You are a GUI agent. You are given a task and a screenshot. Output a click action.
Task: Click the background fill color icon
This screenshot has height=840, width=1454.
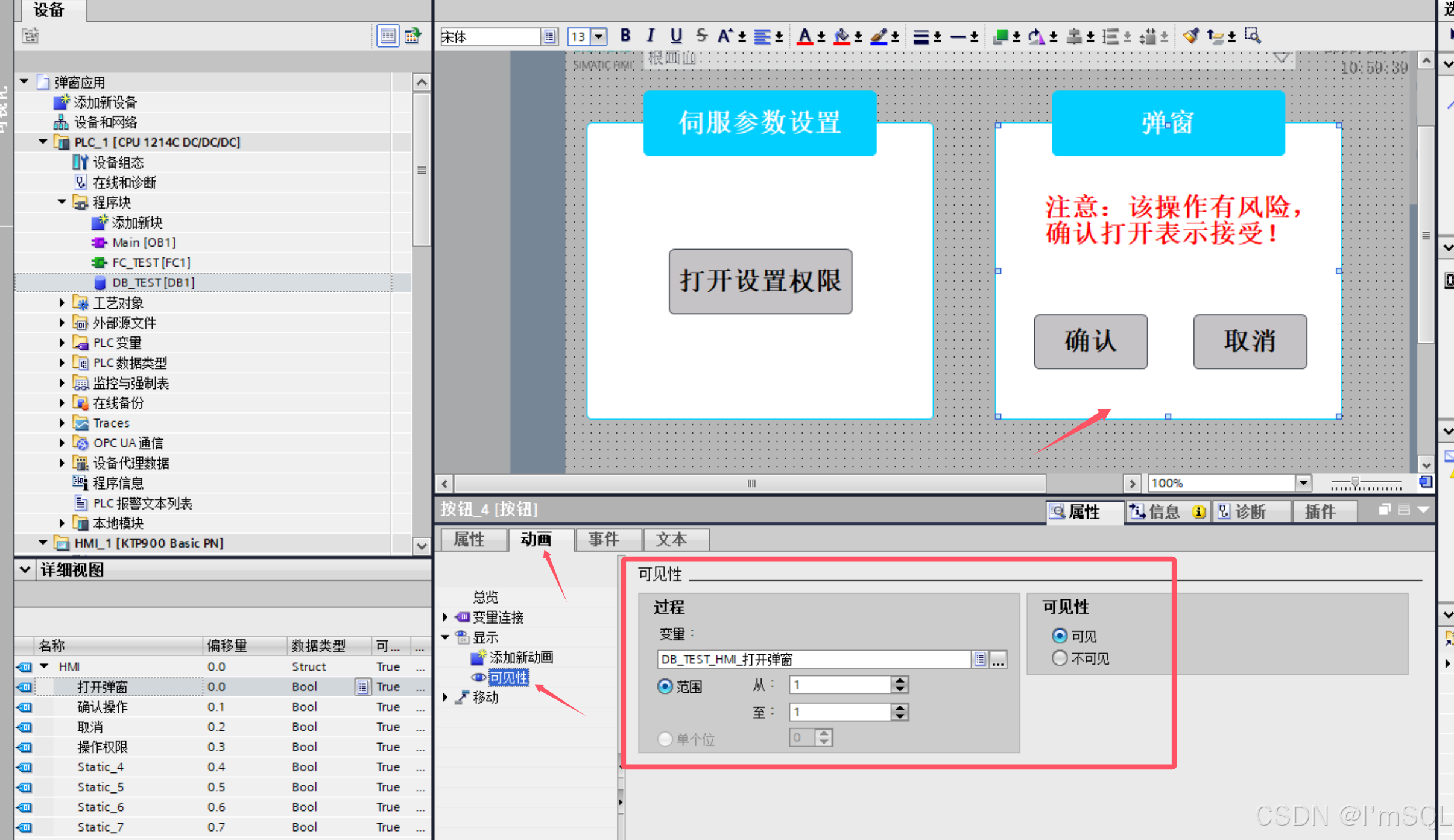[x=842, y=36]
